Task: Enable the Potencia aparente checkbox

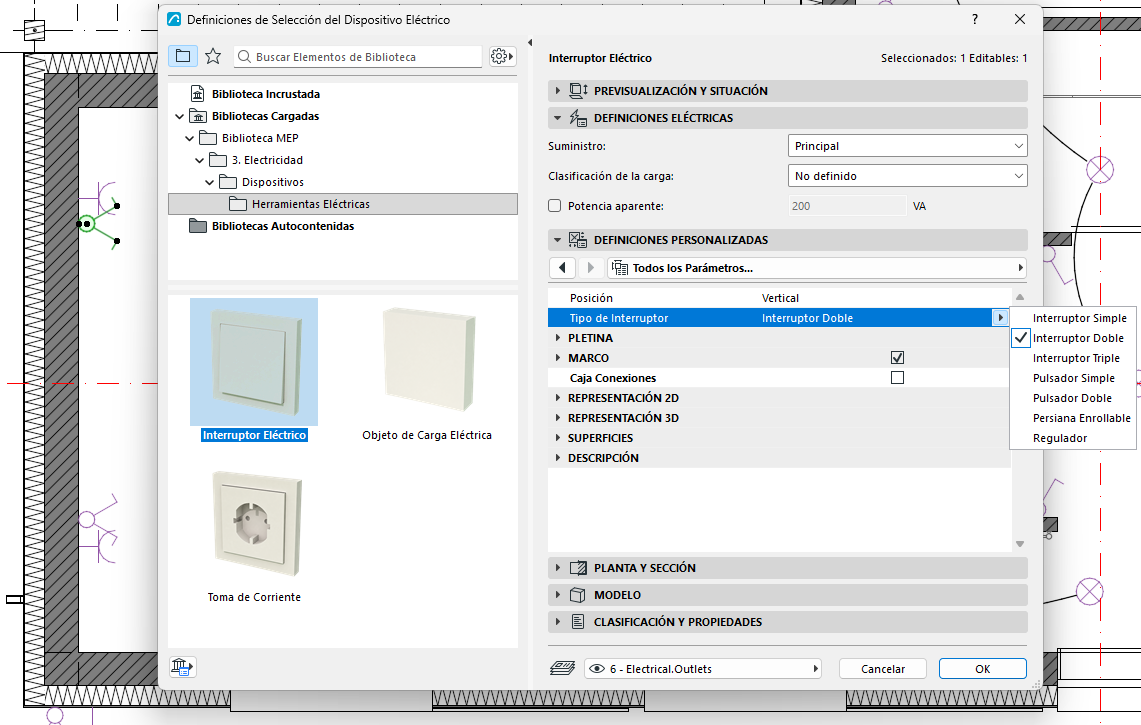Action: [x=554, y=206]
